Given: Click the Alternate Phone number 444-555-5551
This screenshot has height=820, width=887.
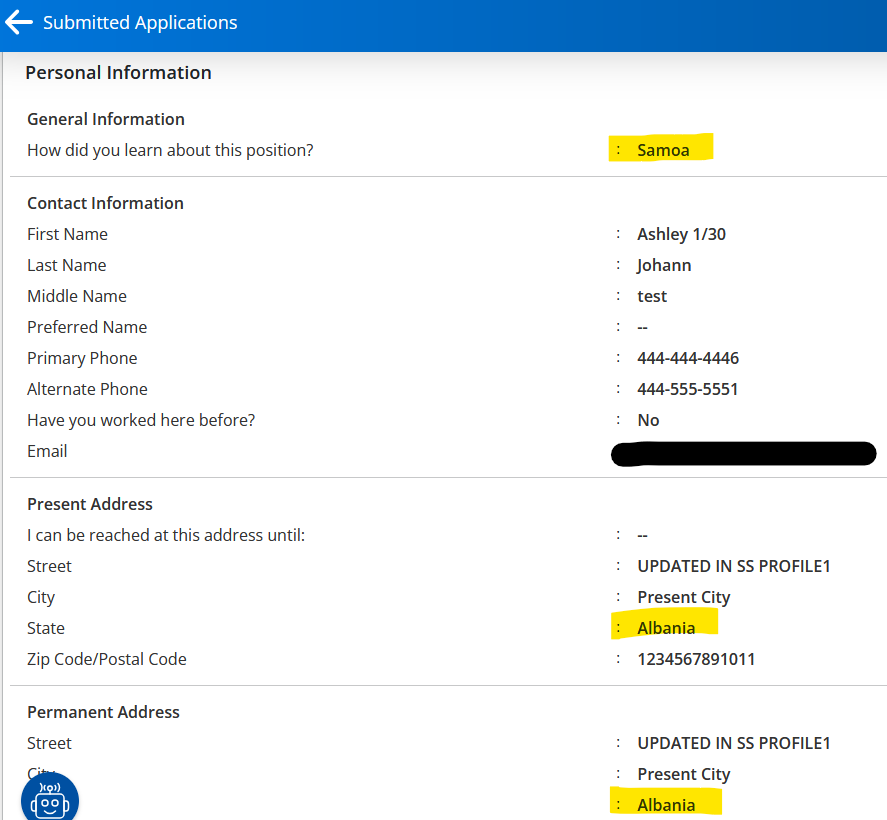Looking at the screenshot, I should 687,388.
